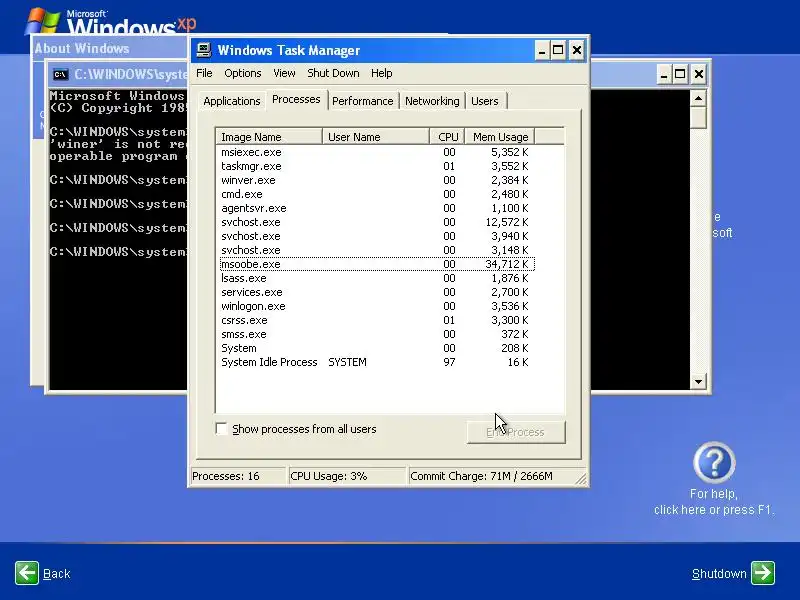
Task: Open the Options menu
Action: [x=242, y=73]
